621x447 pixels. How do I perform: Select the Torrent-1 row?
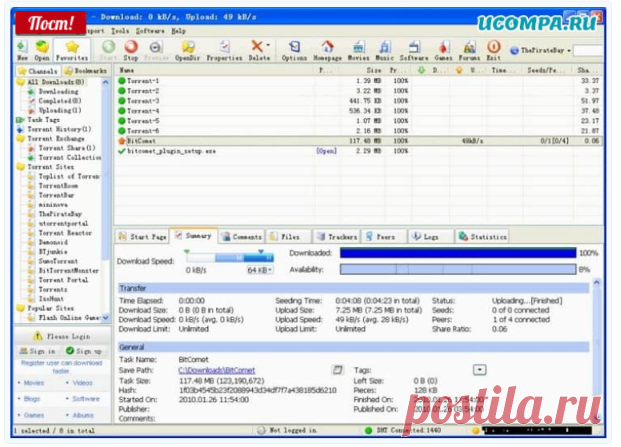(358, 81)
